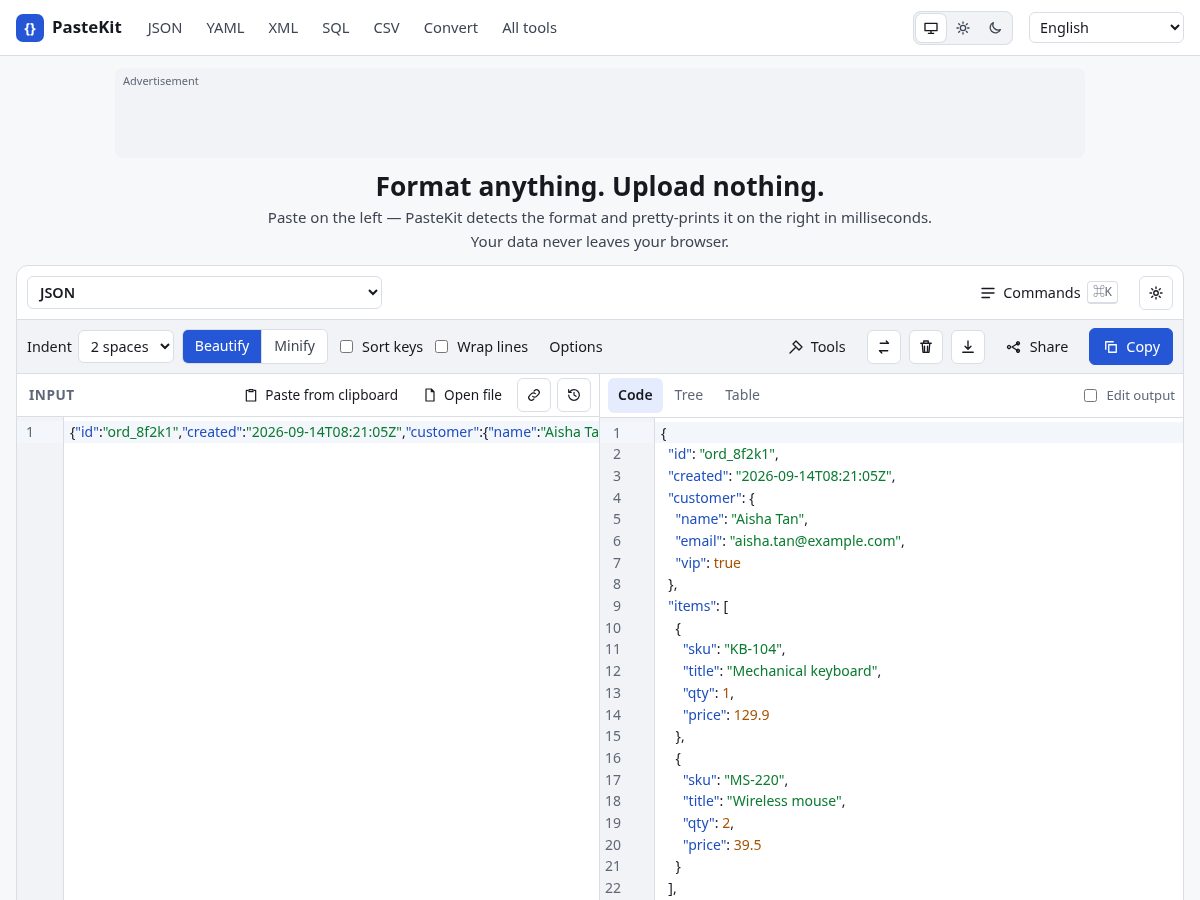This screenshot has width=1200, height=900.
Task: Enable the Sort keys checkbox
Action: pyautogui.click(x=347, y=347)
